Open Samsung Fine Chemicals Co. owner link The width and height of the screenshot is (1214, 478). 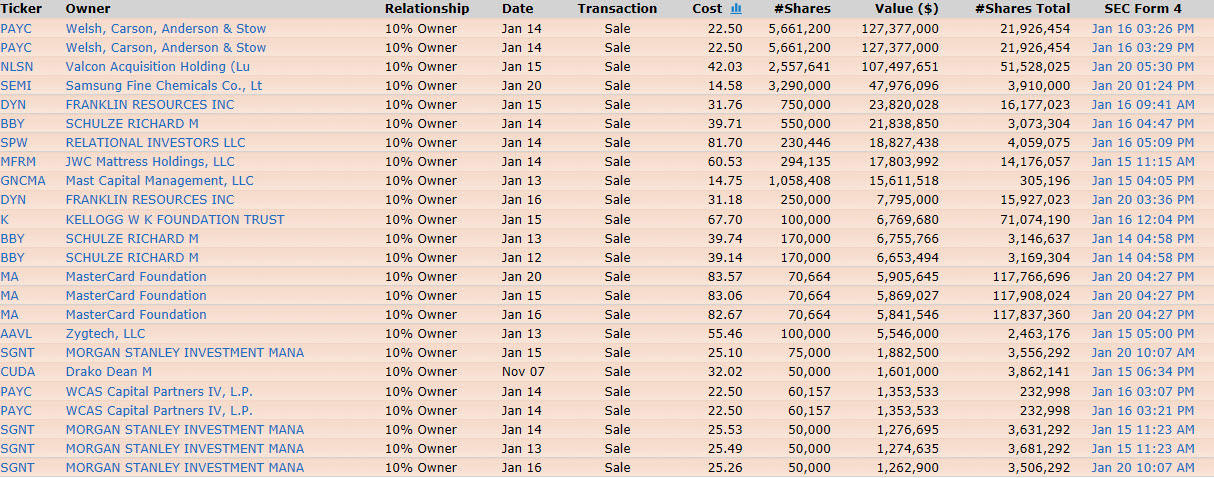coord(164,86)
